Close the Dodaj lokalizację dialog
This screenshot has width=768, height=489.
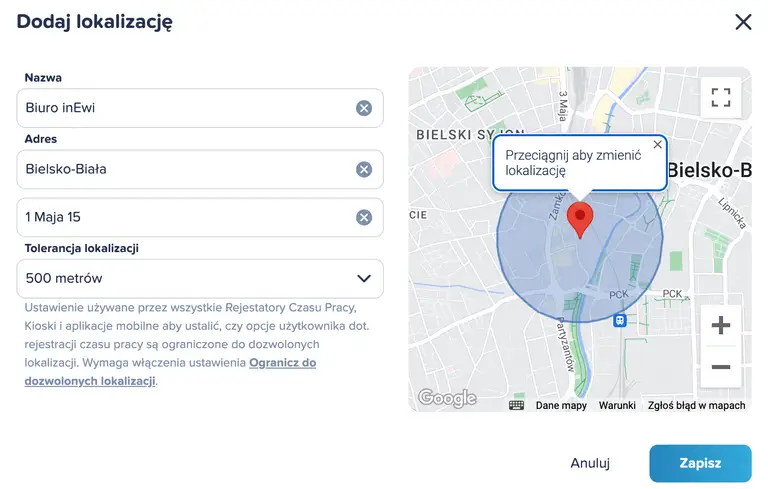point(743,22)
